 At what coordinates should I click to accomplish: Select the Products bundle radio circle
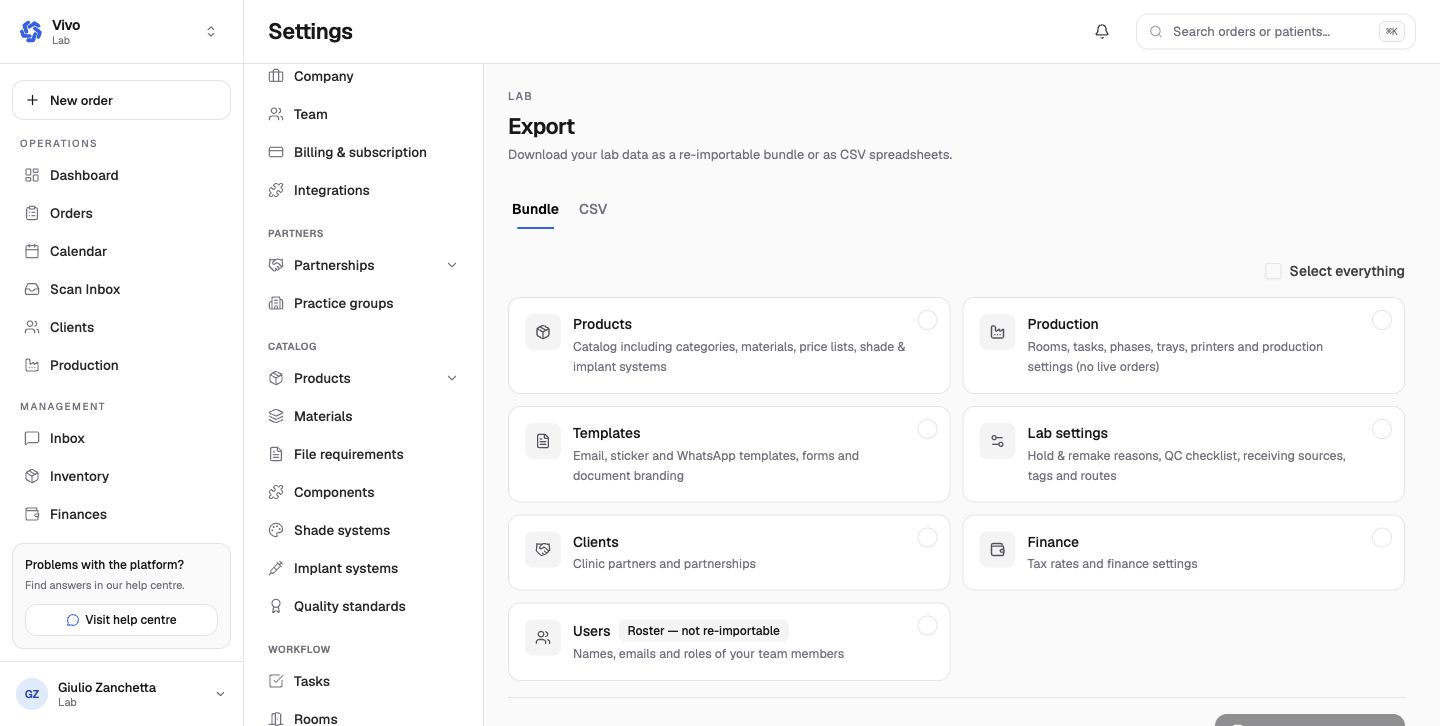[927, 320]
